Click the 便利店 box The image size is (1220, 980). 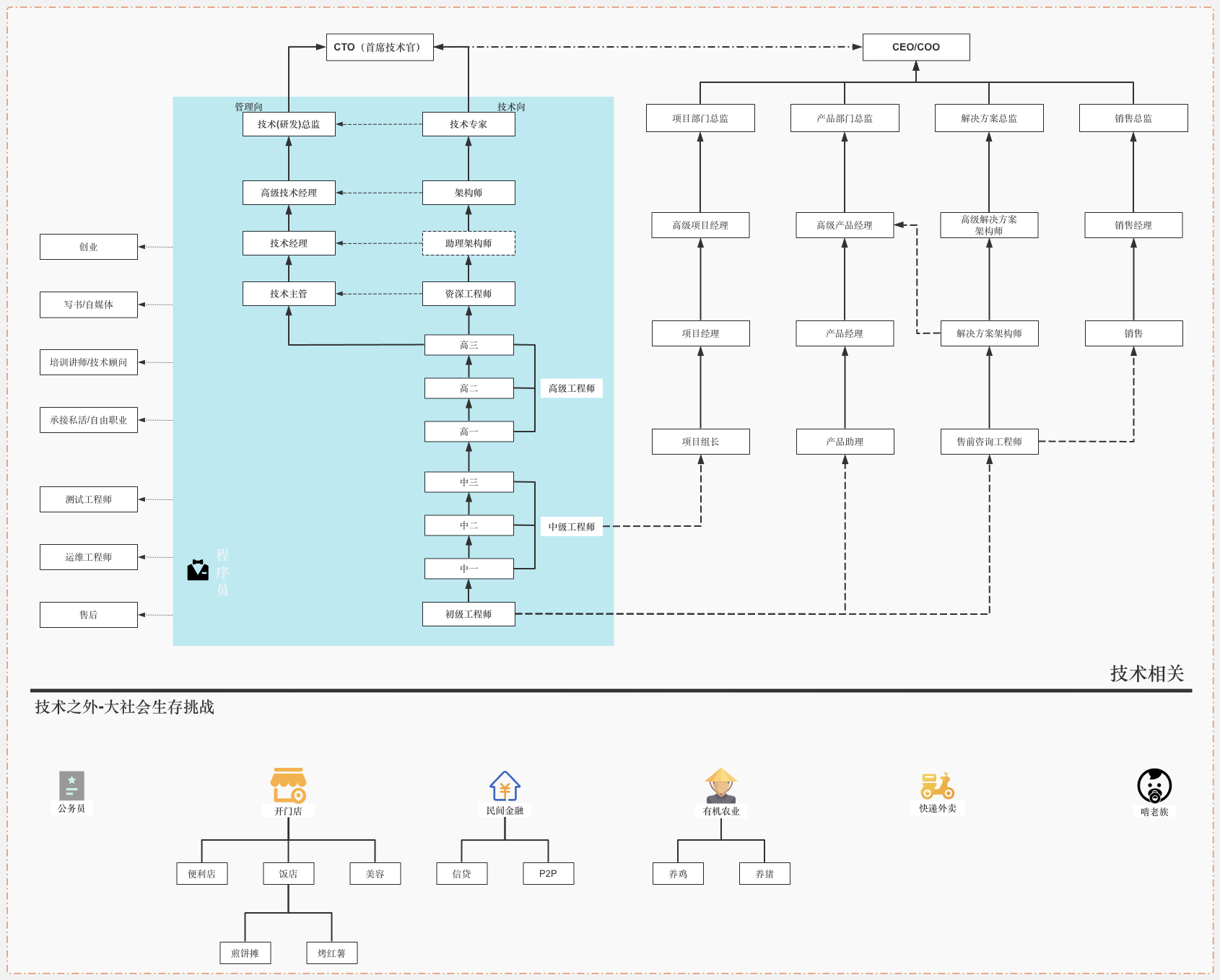[202, 874]
